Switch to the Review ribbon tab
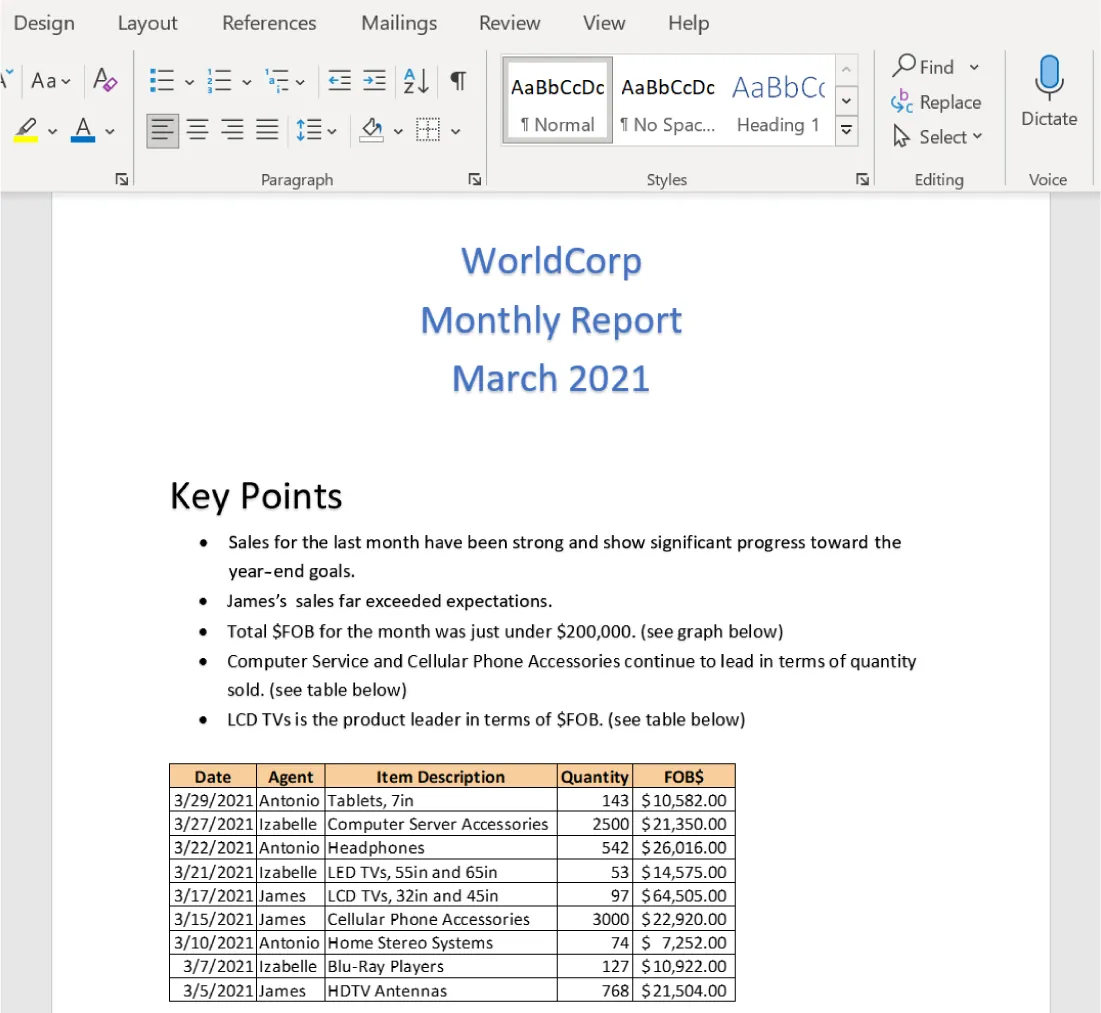This screenshot has width=1101, height=1013. coord(509,22)
